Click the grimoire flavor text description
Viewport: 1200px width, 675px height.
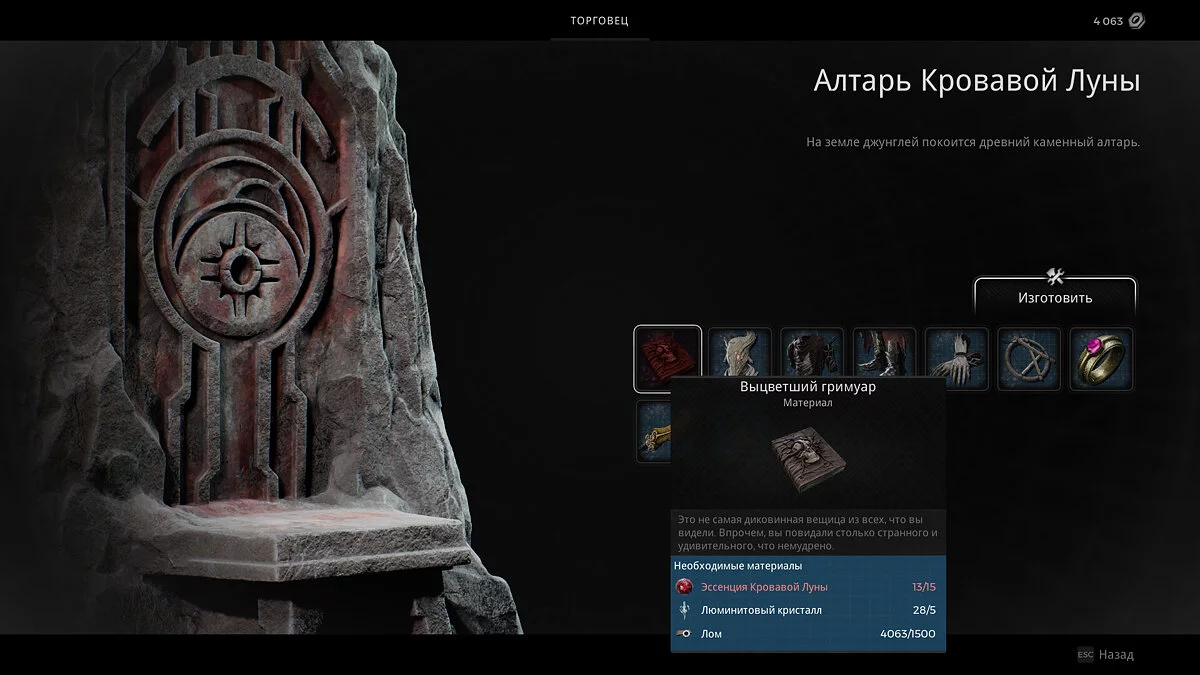pyautogui.click(x=808, y=533)
